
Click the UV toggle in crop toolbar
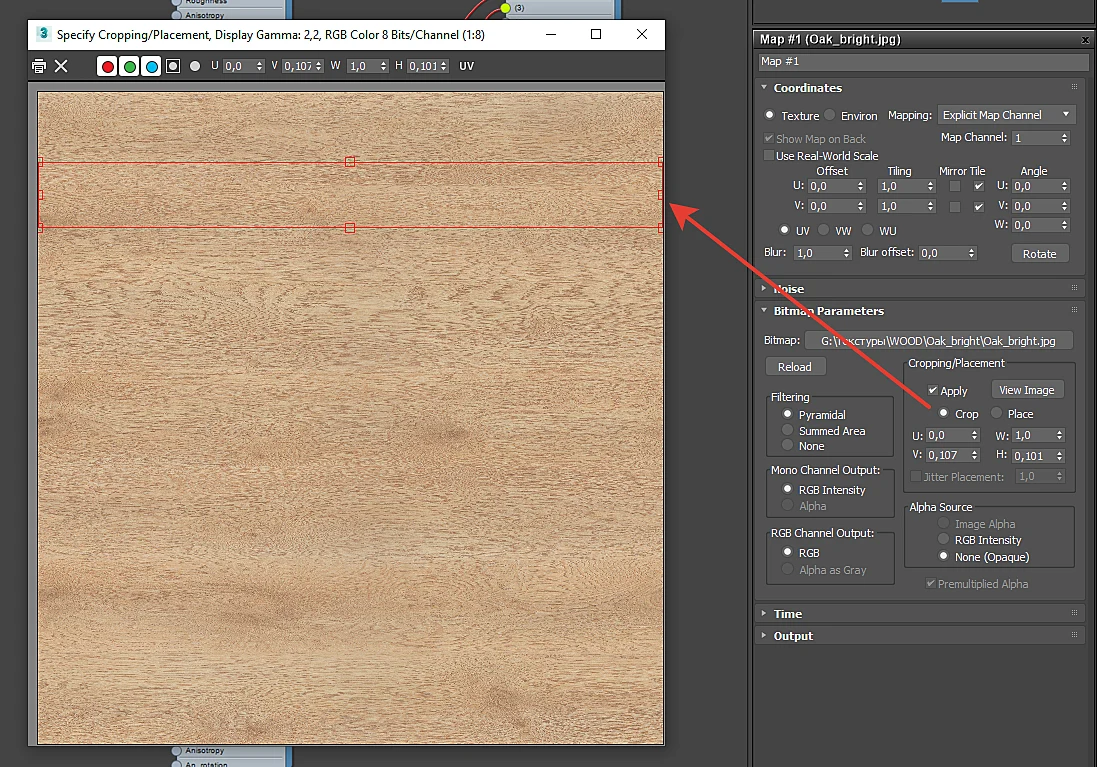tap(466, 66)
